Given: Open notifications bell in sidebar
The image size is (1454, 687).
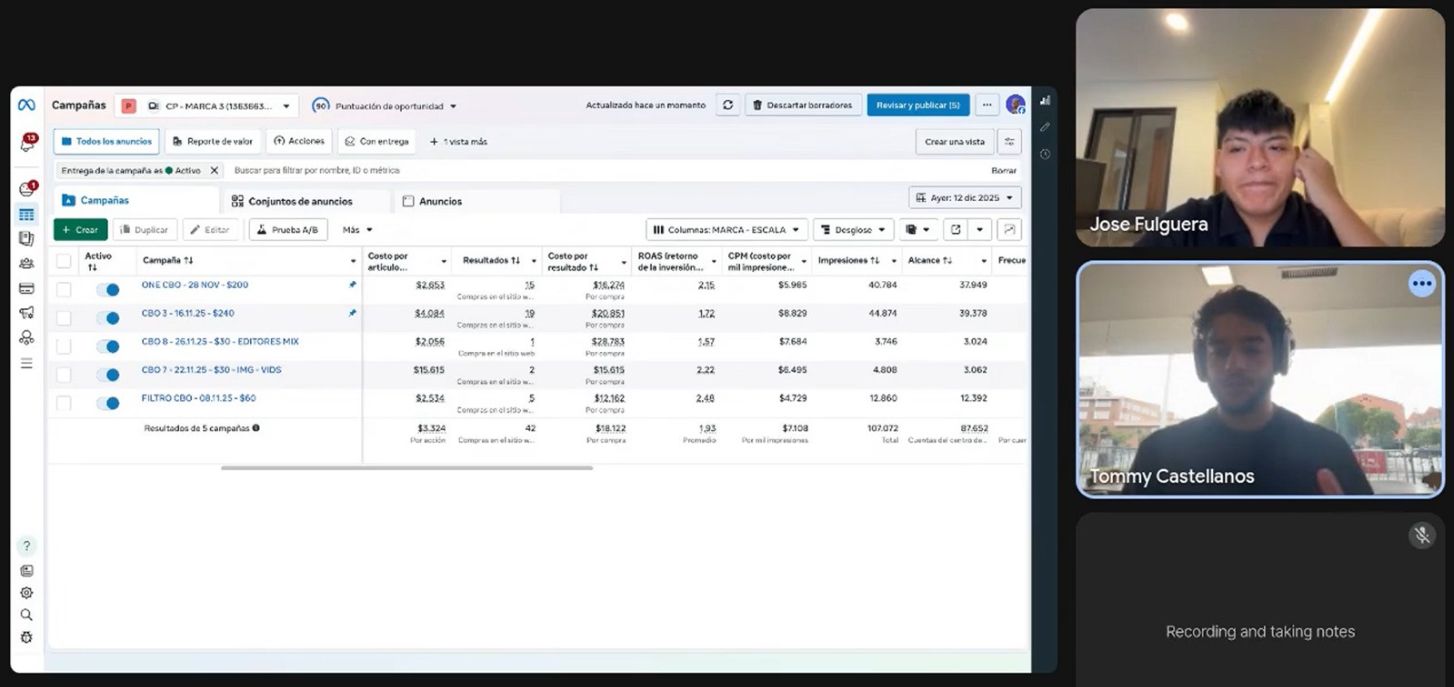Looking at the screenshot, I should click(x=27, y=143).
